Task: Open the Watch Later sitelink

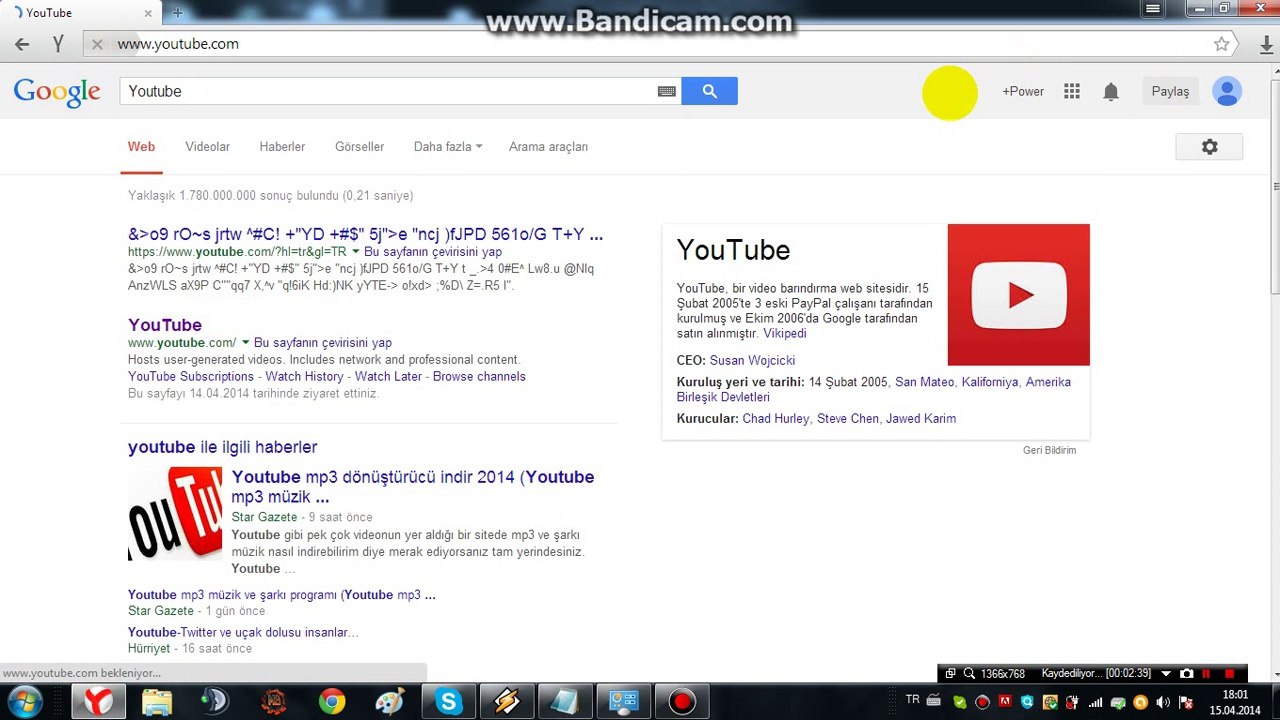Action: coord(388,377)
